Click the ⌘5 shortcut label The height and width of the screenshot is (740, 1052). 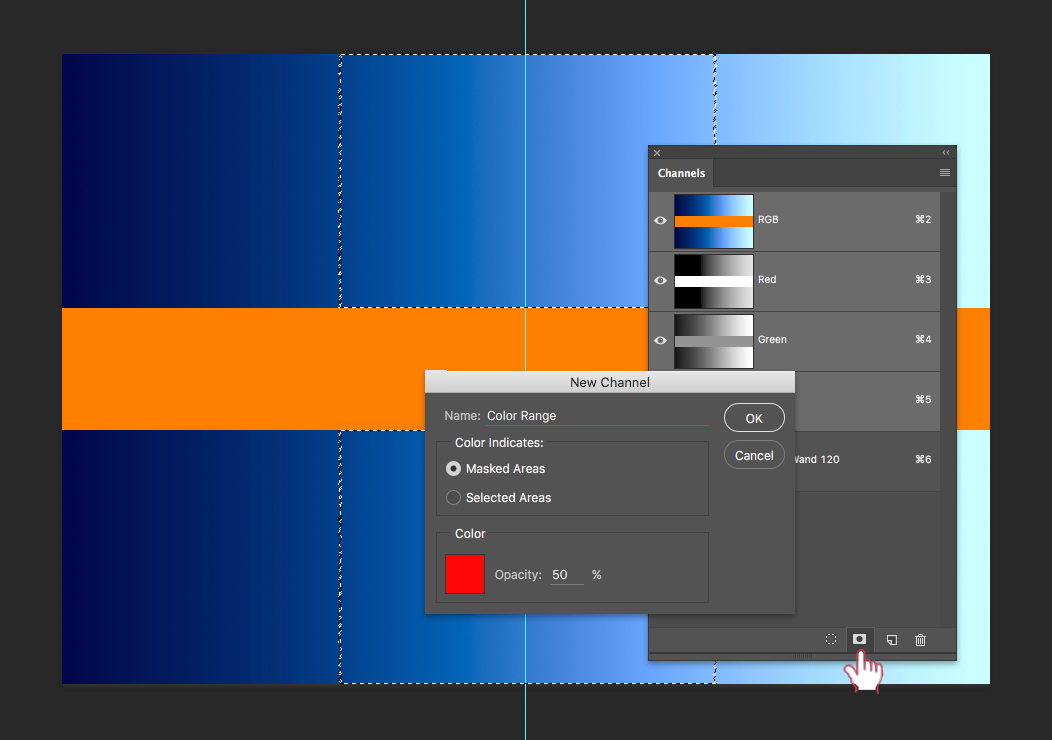click(x=923, y=399)
